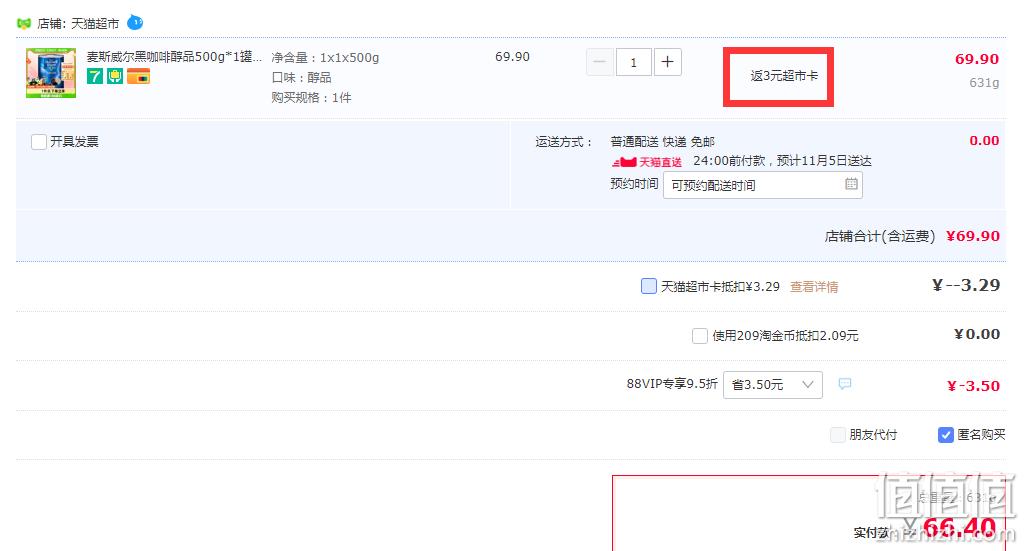Click the green shield guarantee badge
Screen dimensions: 1025x551
coord(115,76)
